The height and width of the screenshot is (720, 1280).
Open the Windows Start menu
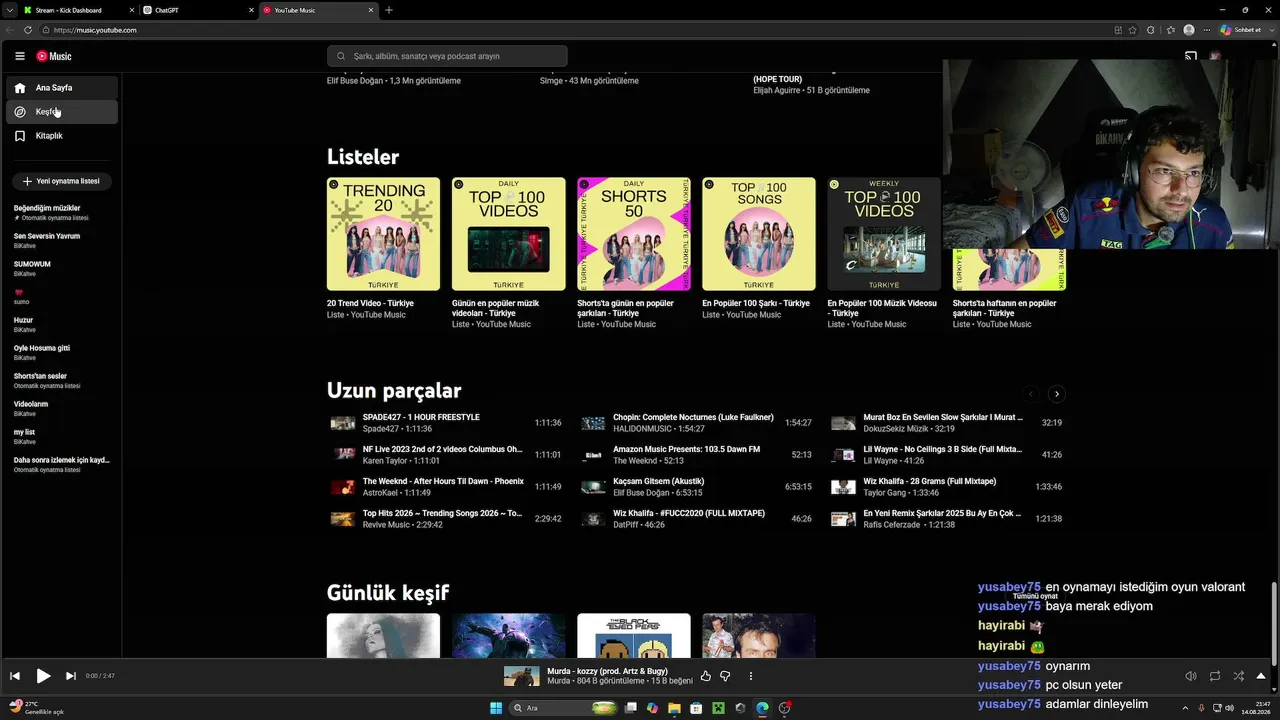(496, 708)
